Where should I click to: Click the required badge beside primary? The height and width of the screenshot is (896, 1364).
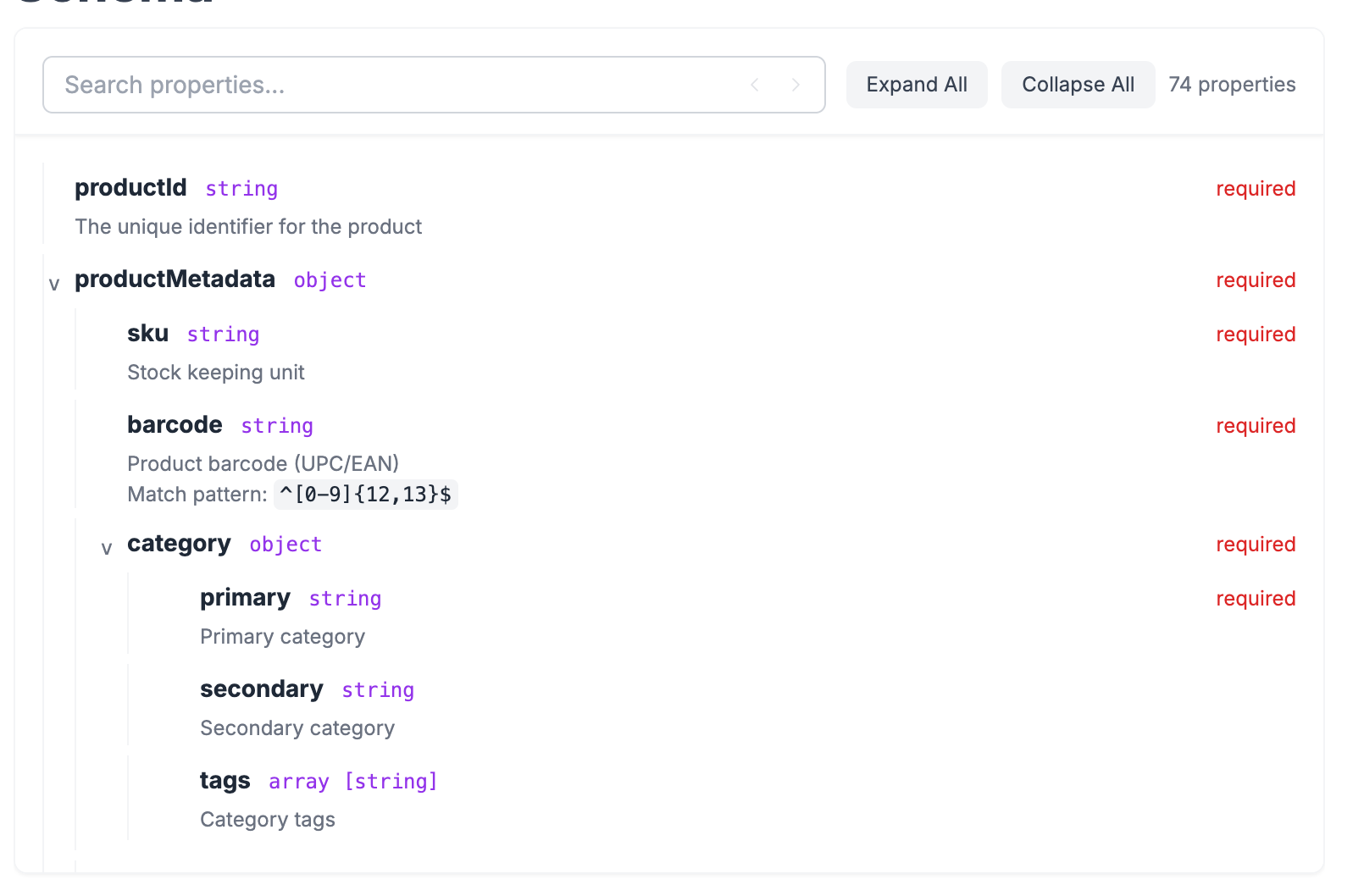pyautogui.click(x=1256, y=598)
